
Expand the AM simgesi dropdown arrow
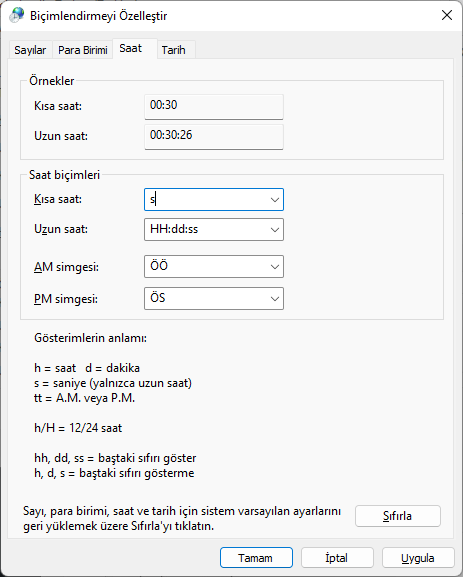(275, 267)
